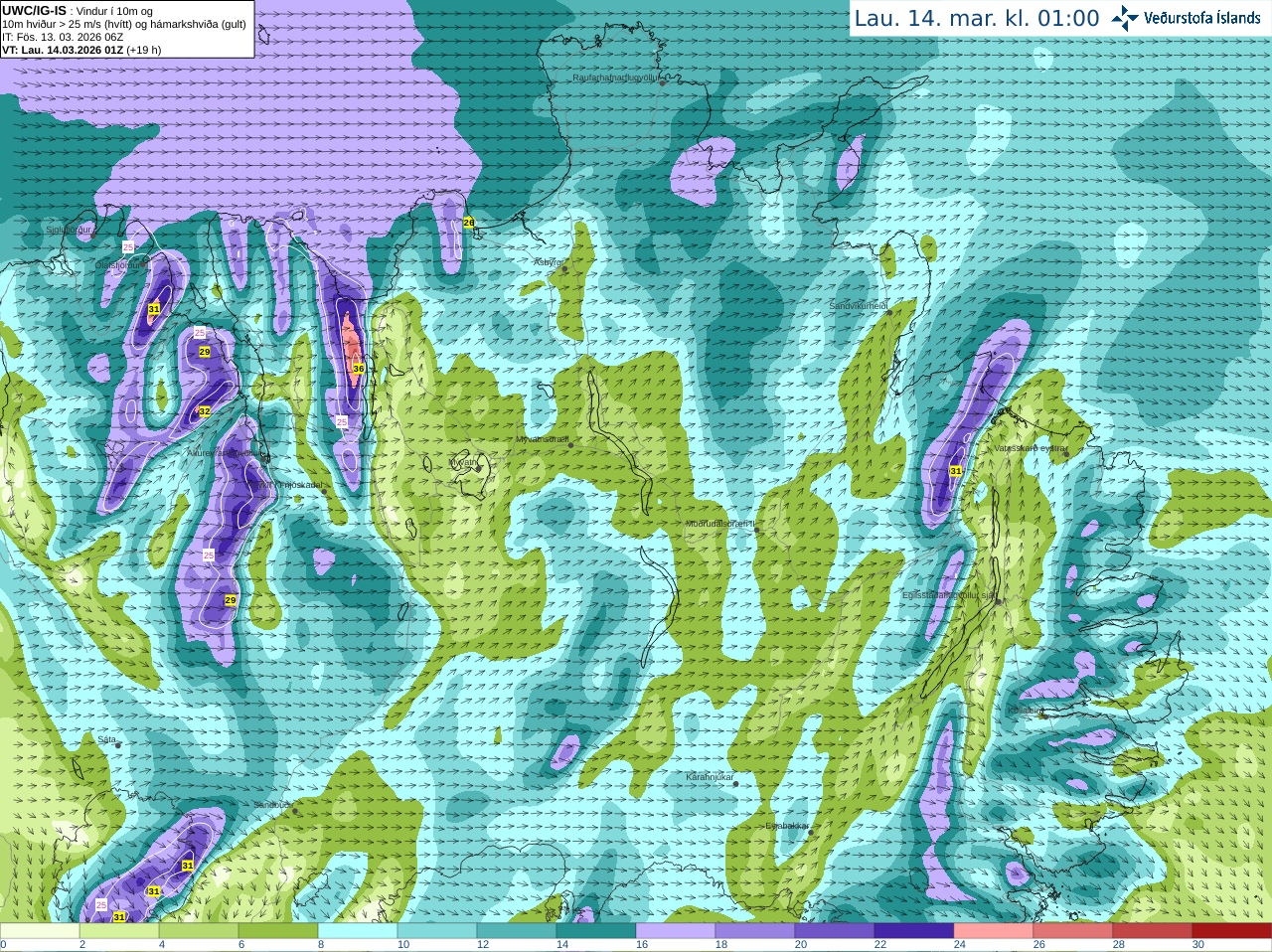
Task: Select the 2–4 light green legend swatch
Action: tap(119, 931)
